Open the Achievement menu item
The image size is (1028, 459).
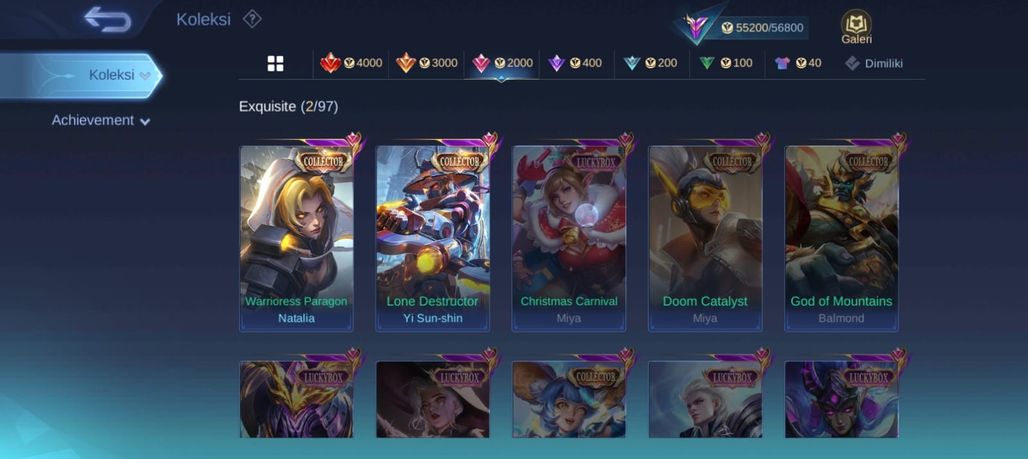click(x=92, y=121)
